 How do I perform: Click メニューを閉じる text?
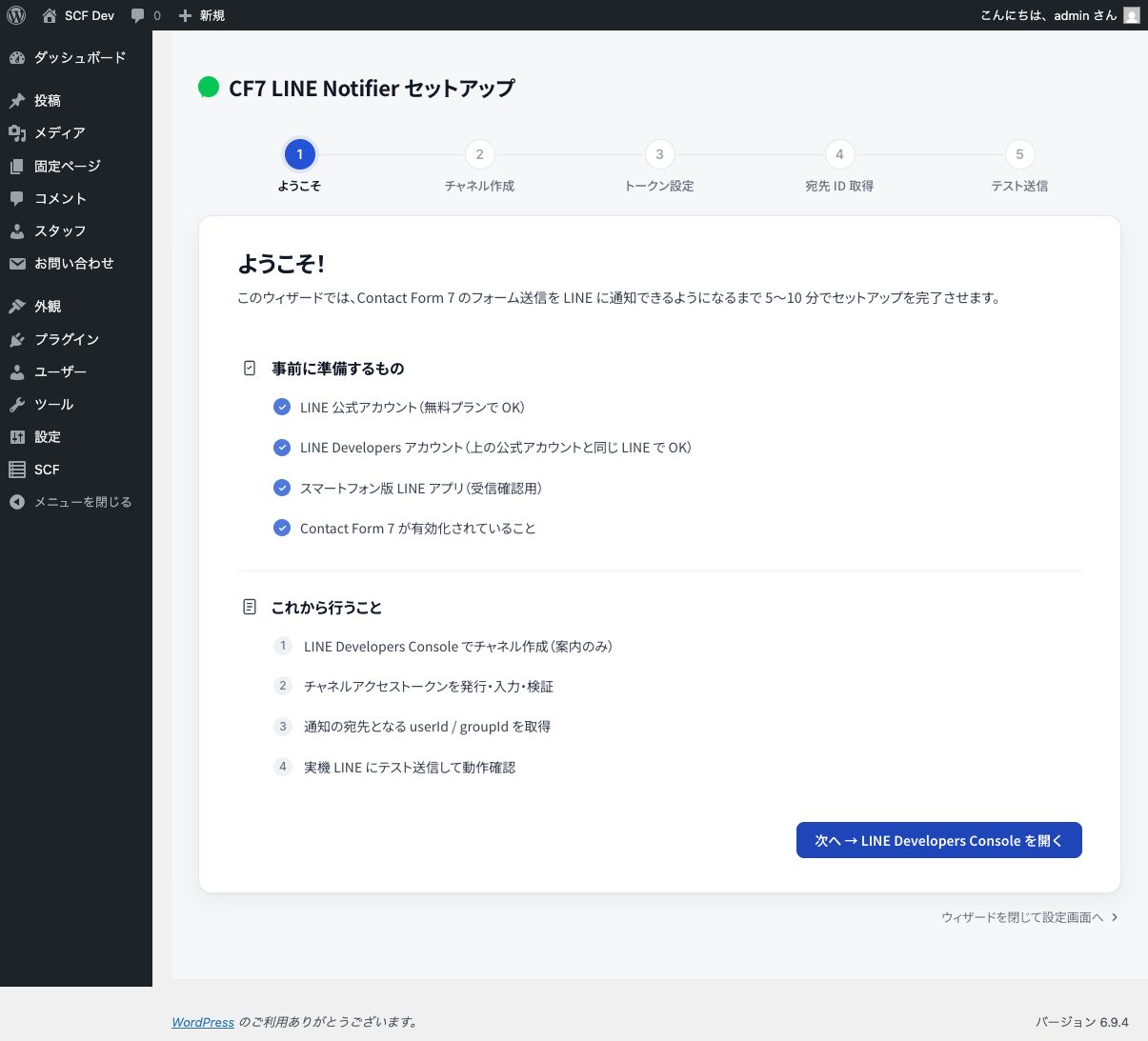click(83, 502)
